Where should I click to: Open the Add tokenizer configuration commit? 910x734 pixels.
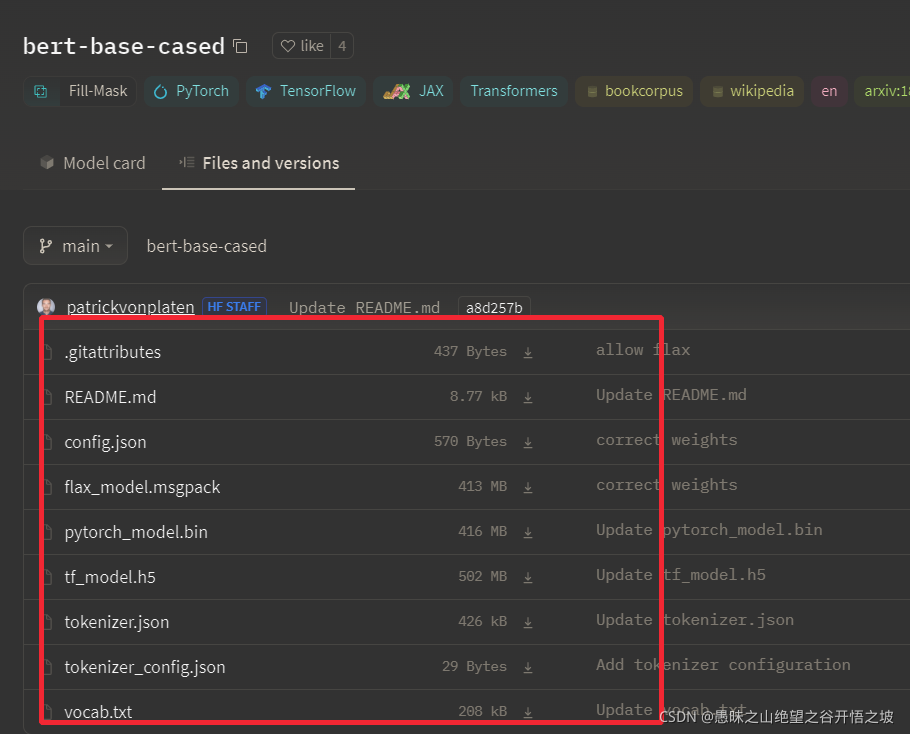click(x=723, y=665)
